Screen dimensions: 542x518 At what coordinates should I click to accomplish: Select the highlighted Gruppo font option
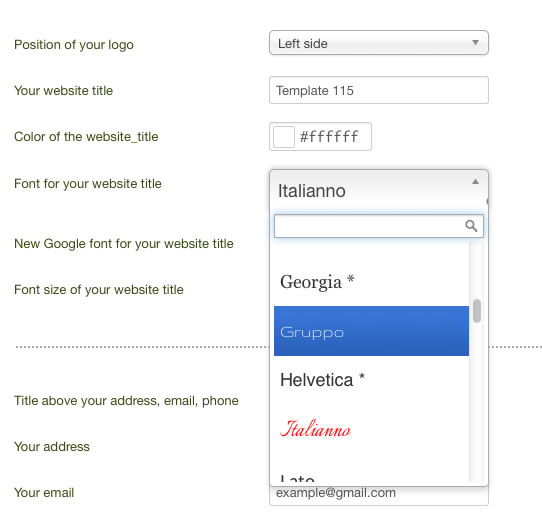pos(371,331)
